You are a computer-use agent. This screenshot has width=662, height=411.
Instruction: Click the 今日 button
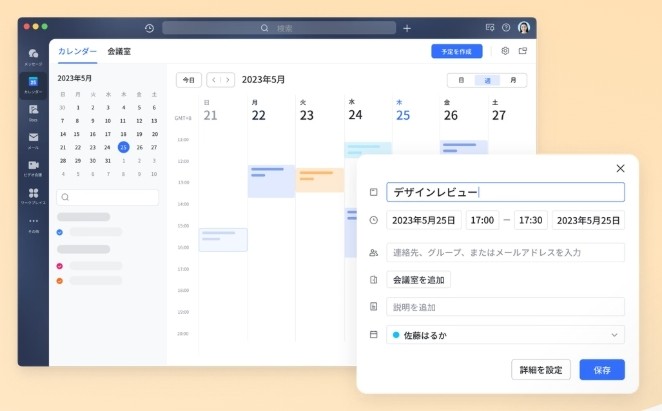pos(189,80)
